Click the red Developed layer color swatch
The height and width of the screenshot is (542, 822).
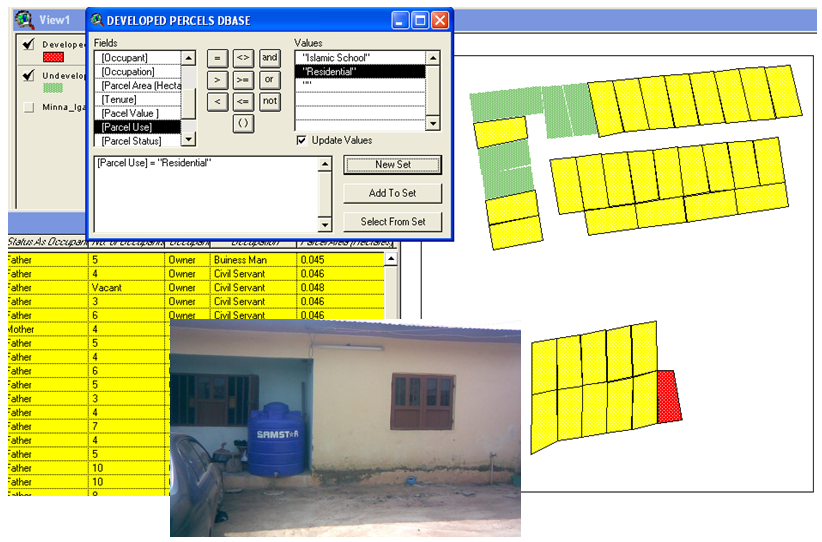(53, 57)
